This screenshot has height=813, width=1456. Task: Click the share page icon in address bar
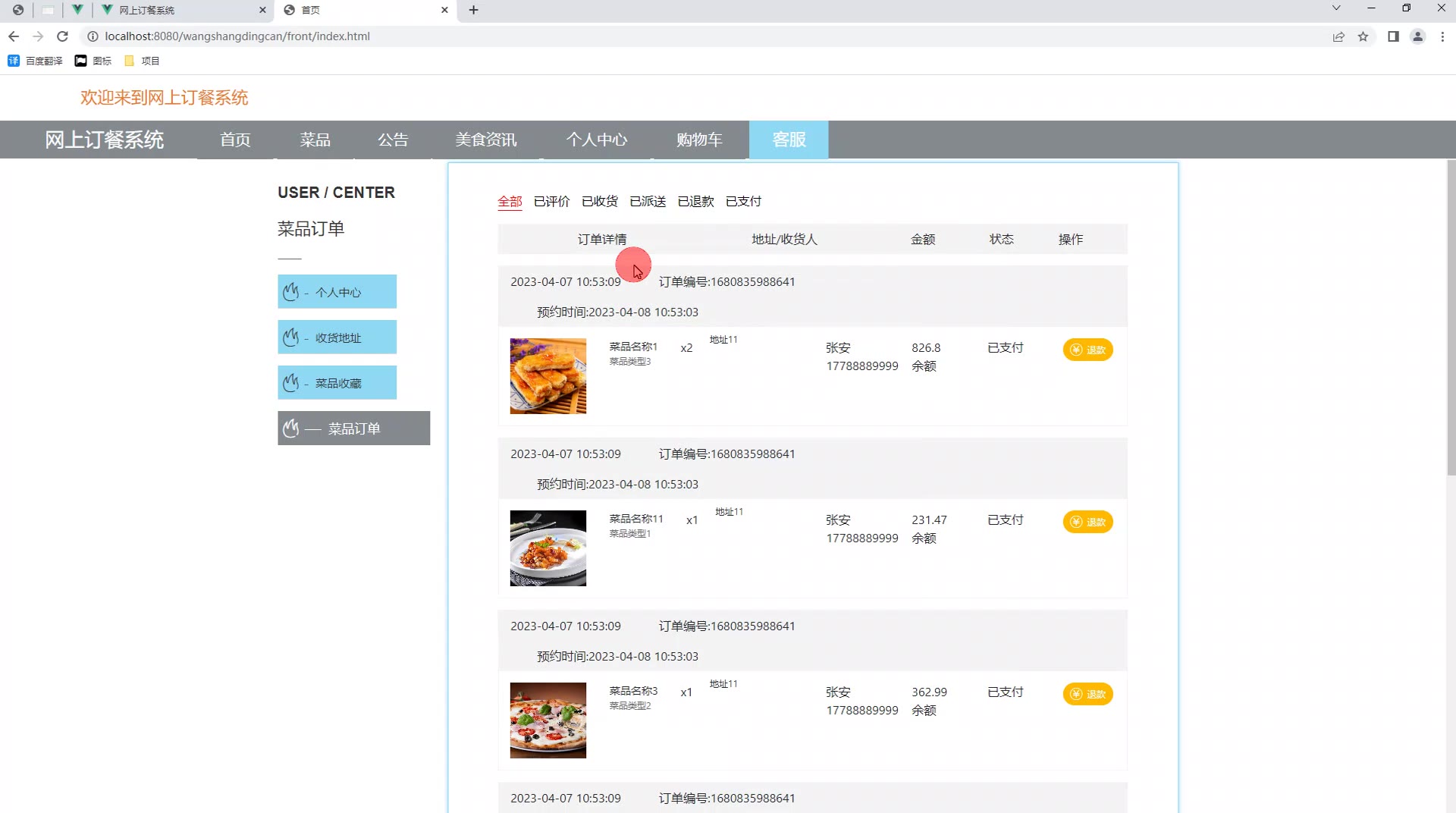[1338, 36]
